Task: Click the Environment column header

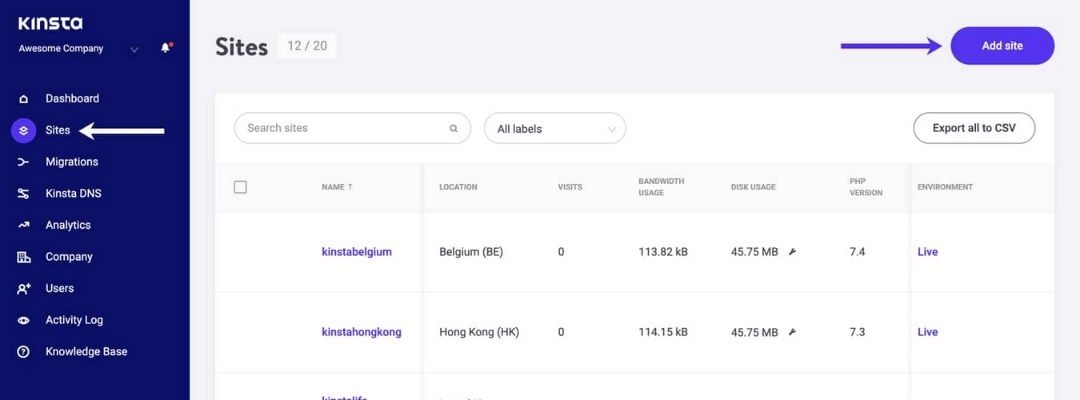Action: click(945, 187)
